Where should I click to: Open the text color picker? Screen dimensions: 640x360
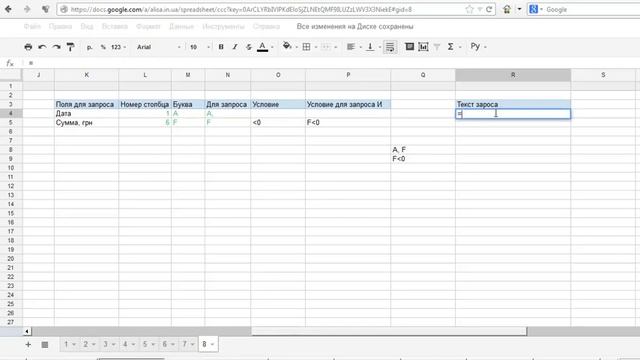[265, 47]
